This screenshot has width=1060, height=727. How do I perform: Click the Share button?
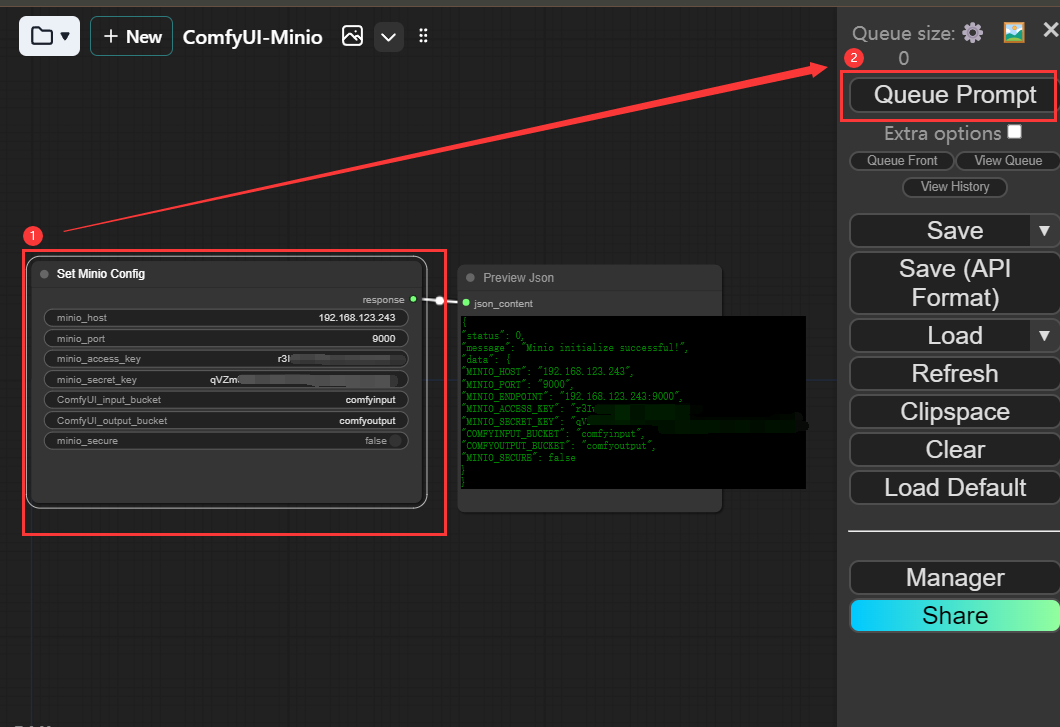(x=955, y=615)
